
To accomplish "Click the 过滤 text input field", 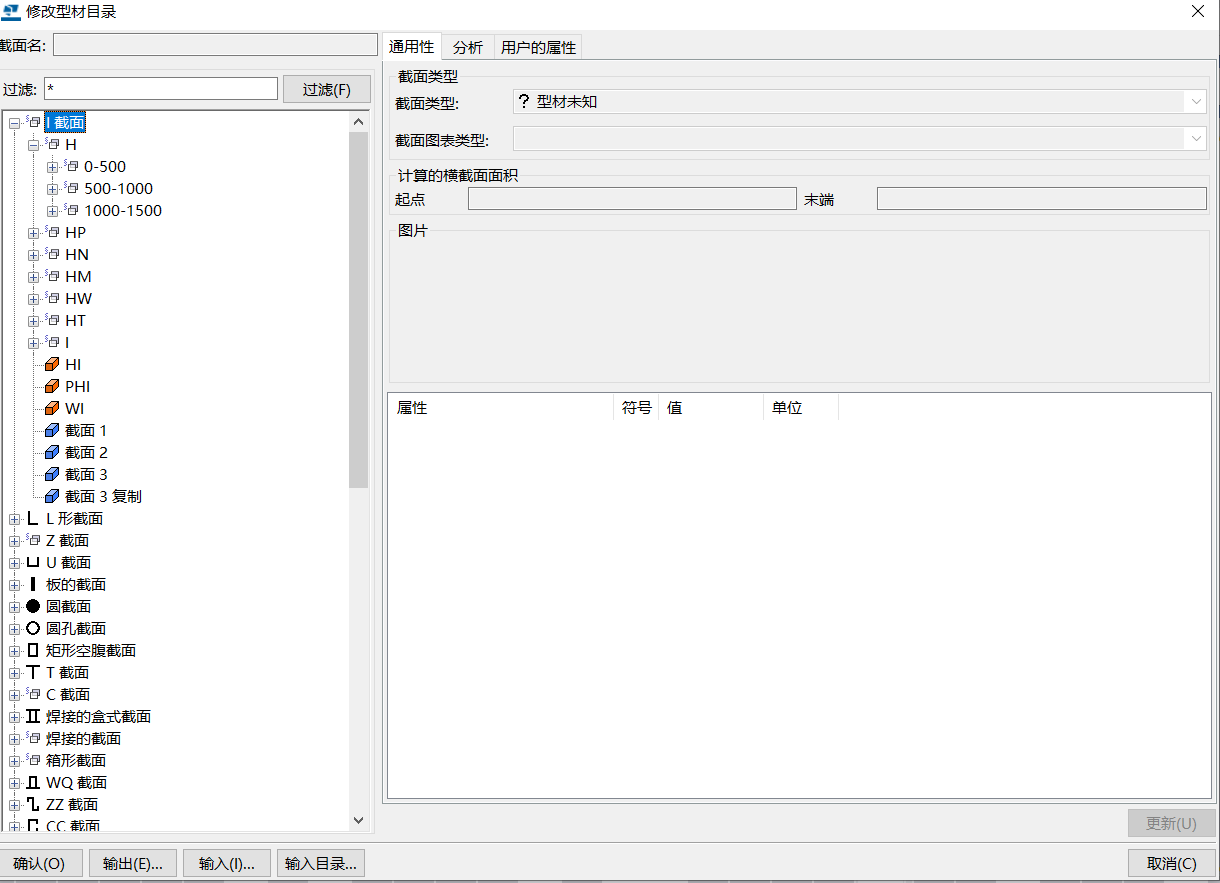I will click(161, 89).
